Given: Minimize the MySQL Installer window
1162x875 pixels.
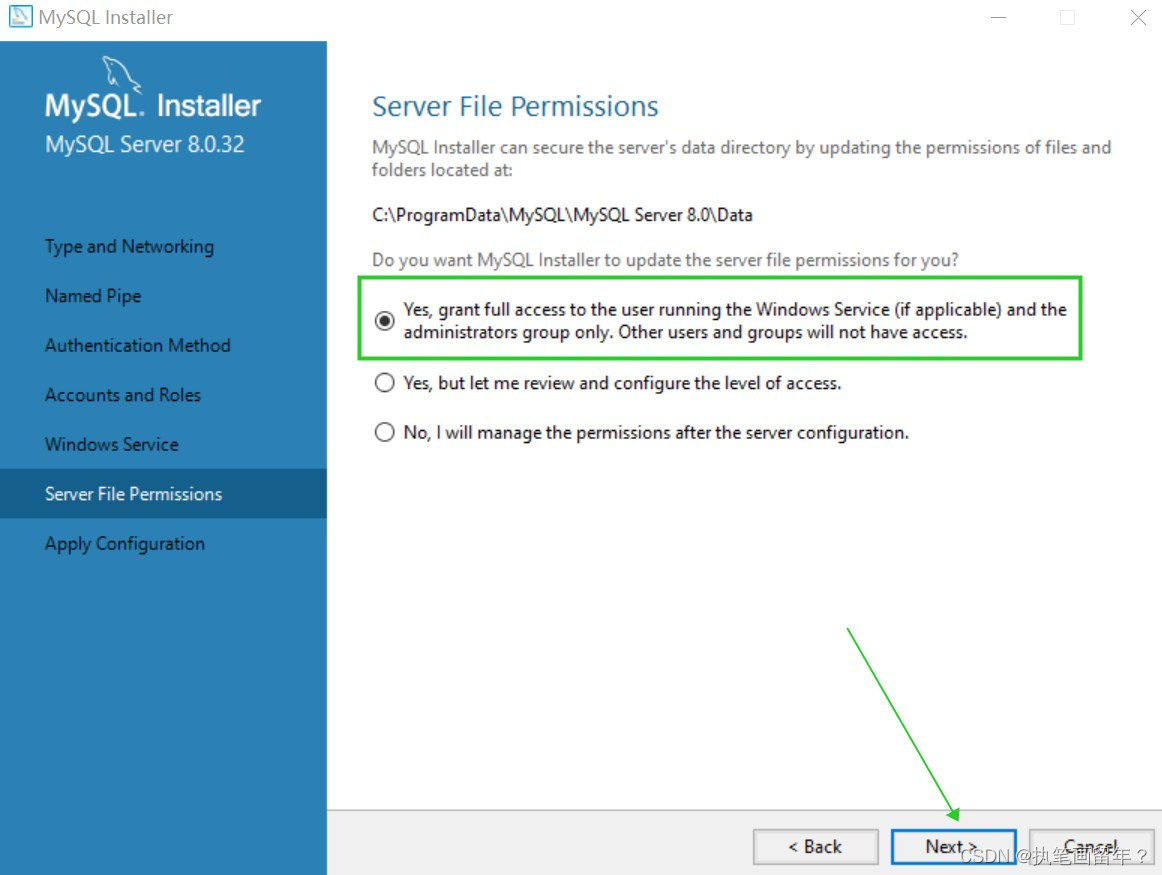Looking at the screenshot, I should tap(998, 17).
